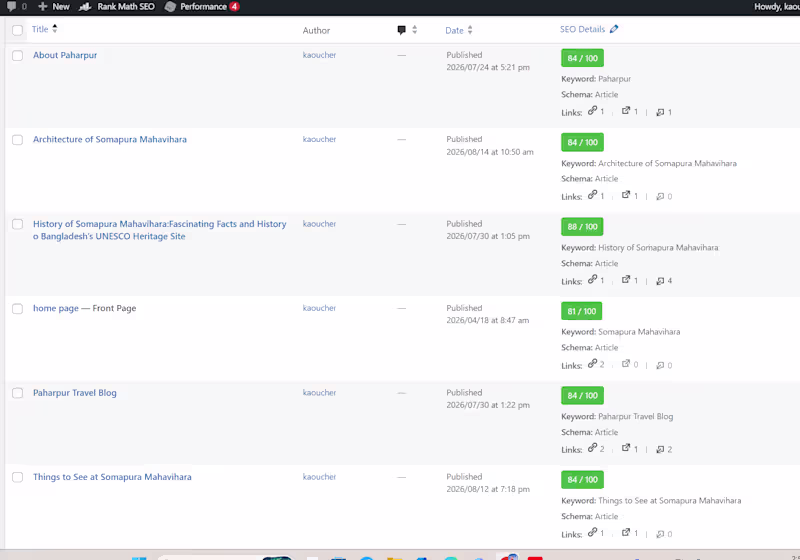Open Things to See at Somapura Mahavihara

tap(112, 477)
